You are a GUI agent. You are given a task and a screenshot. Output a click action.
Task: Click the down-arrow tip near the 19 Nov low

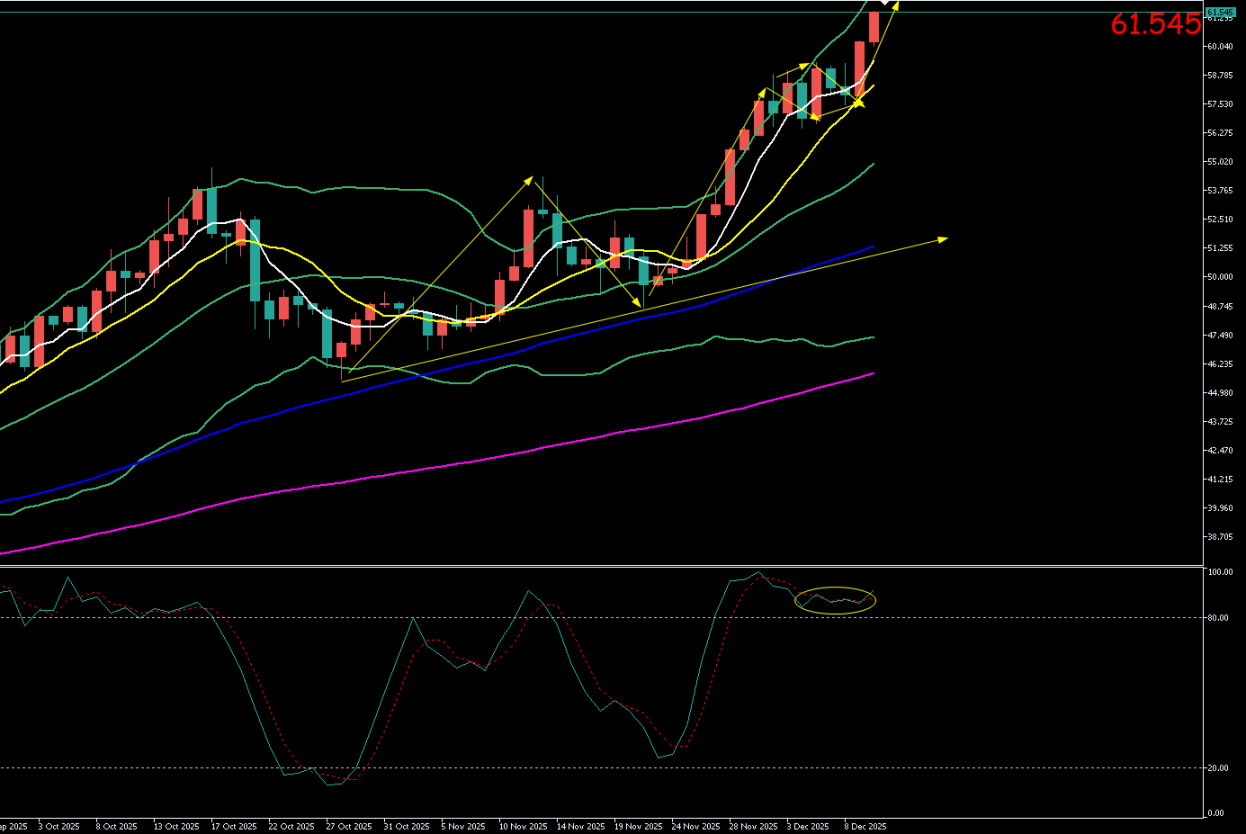pos(637,303)
